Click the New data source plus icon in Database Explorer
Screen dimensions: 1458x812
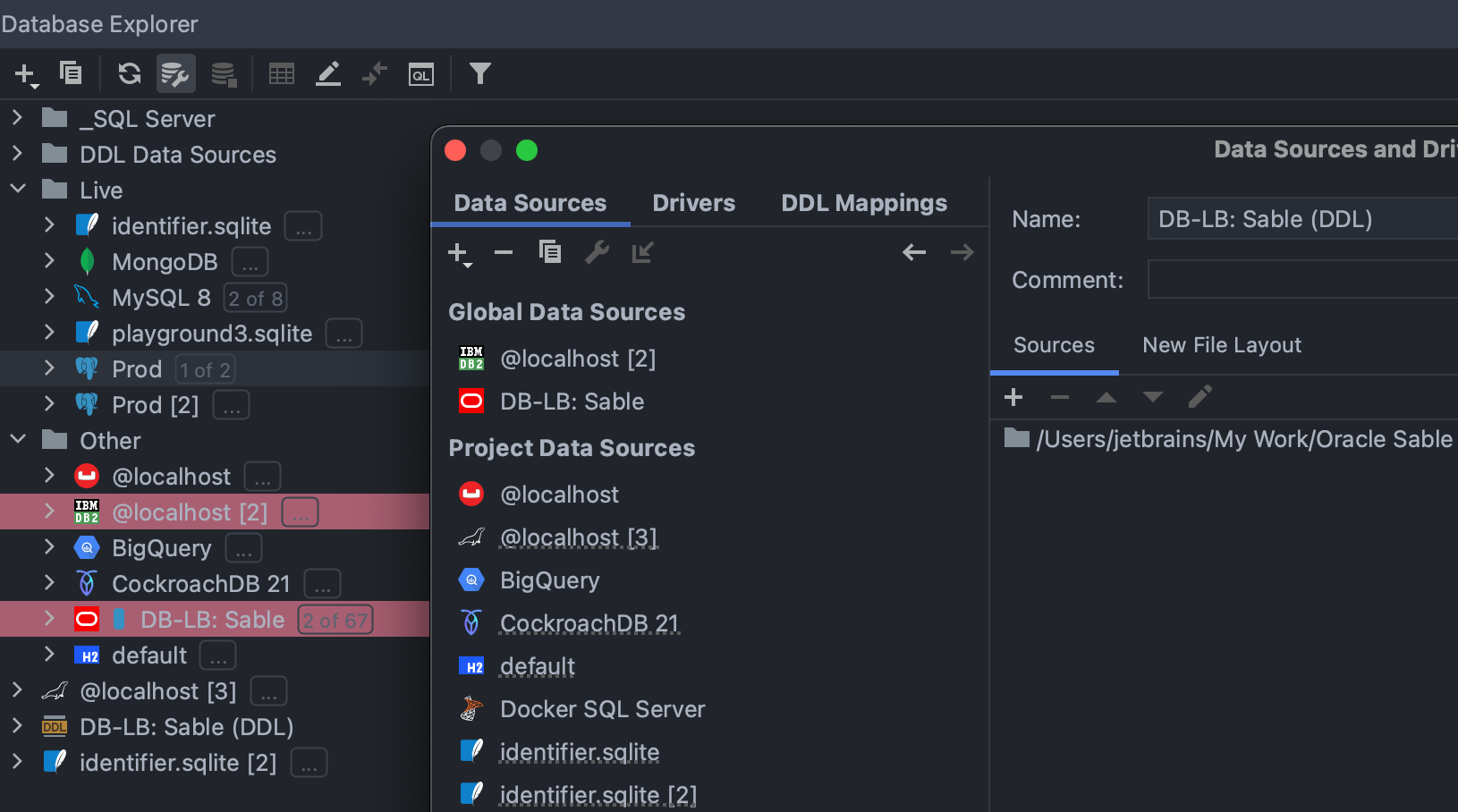click(26, 74)
